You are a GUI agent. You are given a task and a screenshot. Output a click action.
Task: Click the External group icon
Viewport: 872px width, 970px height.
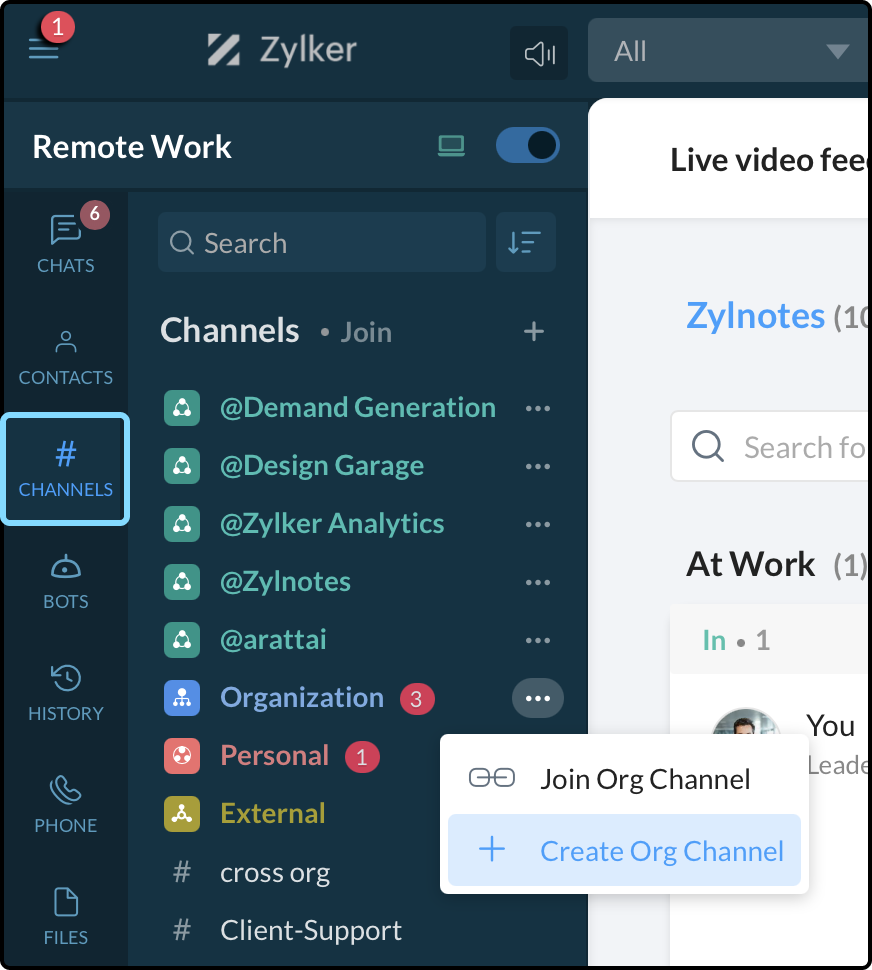click(x=182, y=813)
